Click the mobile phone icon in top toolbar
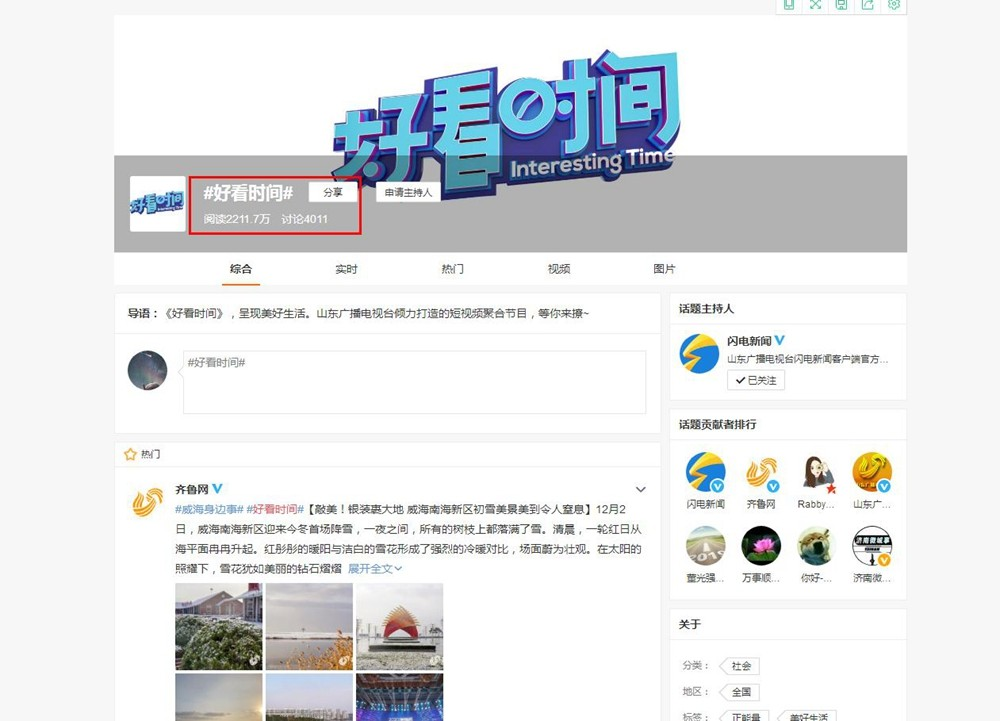This screenshot has width=1000, height=721. [789, 4]
